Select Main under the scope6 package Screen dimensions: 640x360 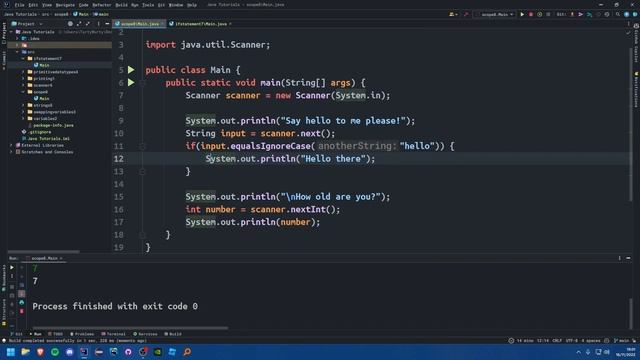tap(42, 98)
